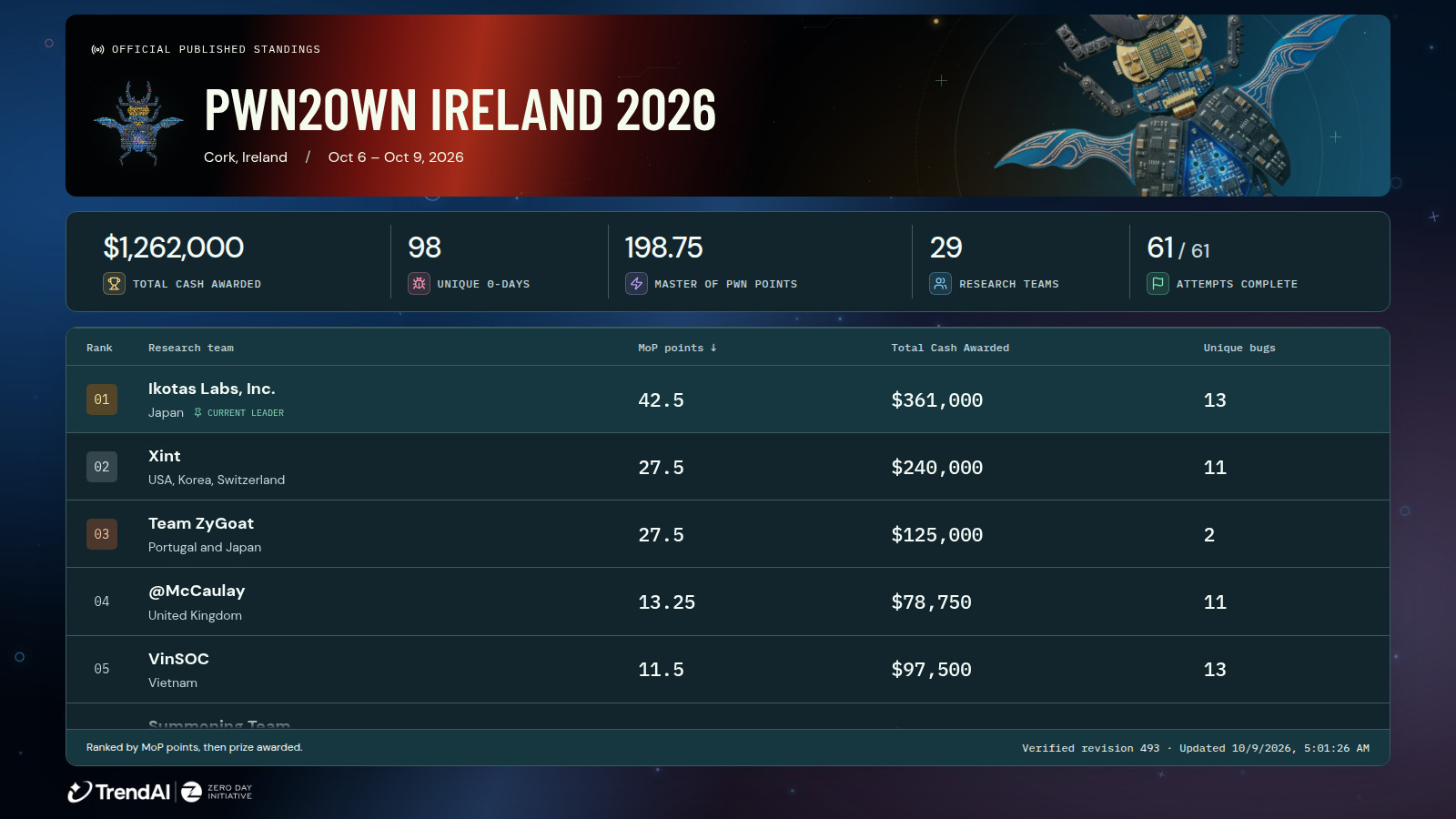This screenshot has height=819, width=1456.
Task: Click the trophy icon beside Total Cash Awarded
Action: coord(114,284)
